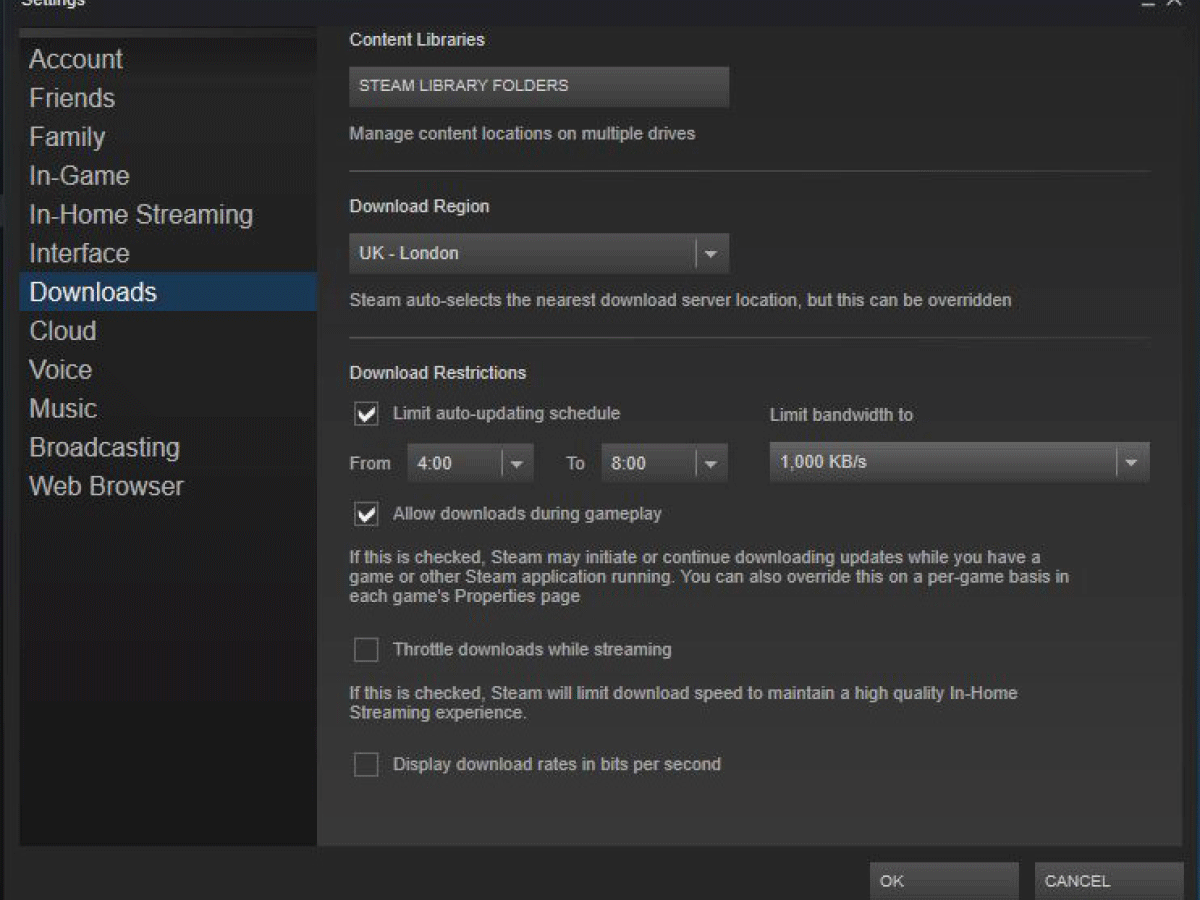The width and height of the screenshot is (1200, 900).
Task: Check Display download rates in bits per second
Action: pyautogui.click(x=367, y=765)
